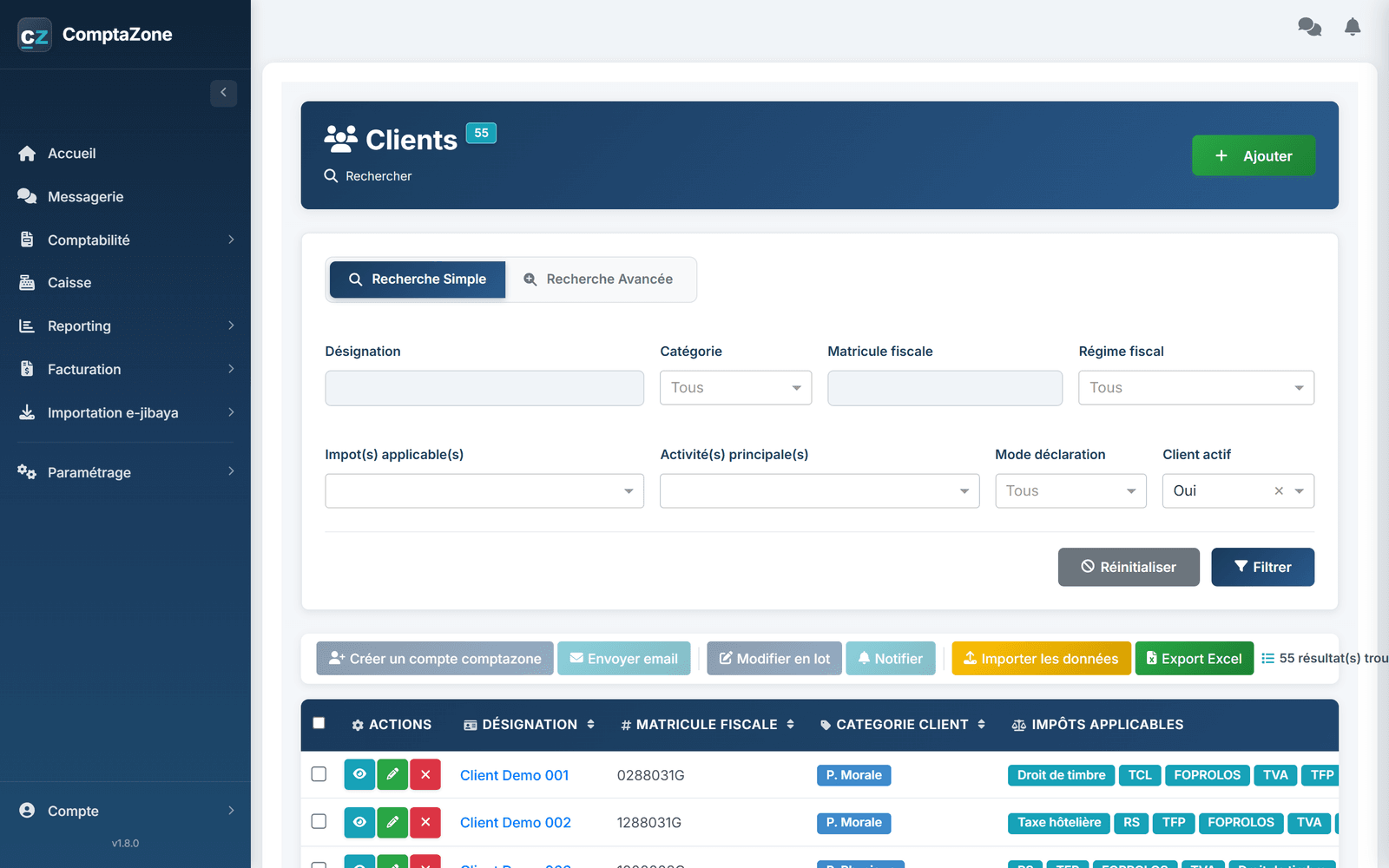The image size is (1389, 868).
Task: Expand Comptabilité submenu
Action: coord(125,240)
